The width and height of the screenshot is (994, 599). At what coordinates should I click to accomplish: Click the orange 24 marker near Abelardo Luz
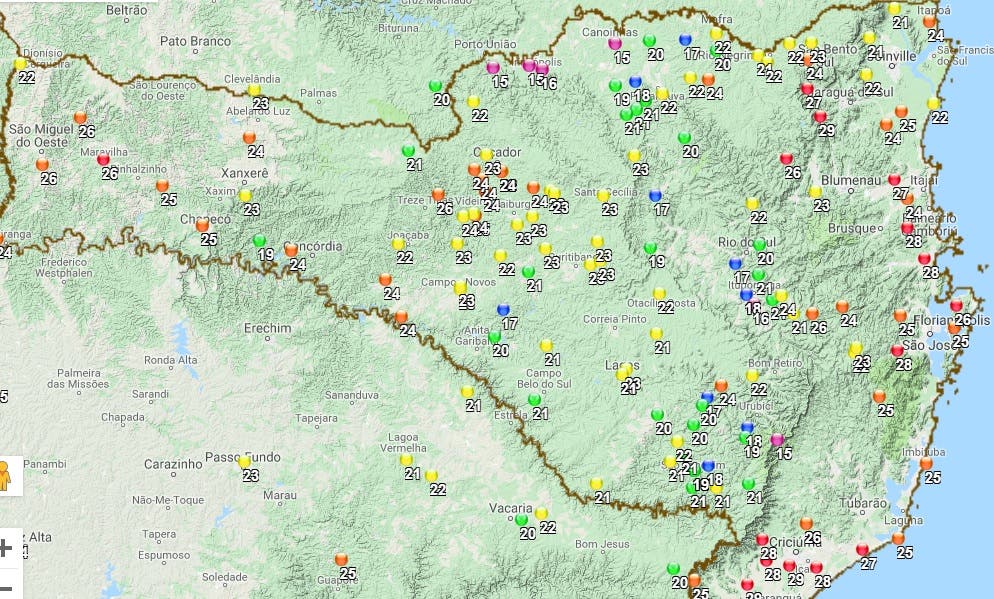click(249, 137)
